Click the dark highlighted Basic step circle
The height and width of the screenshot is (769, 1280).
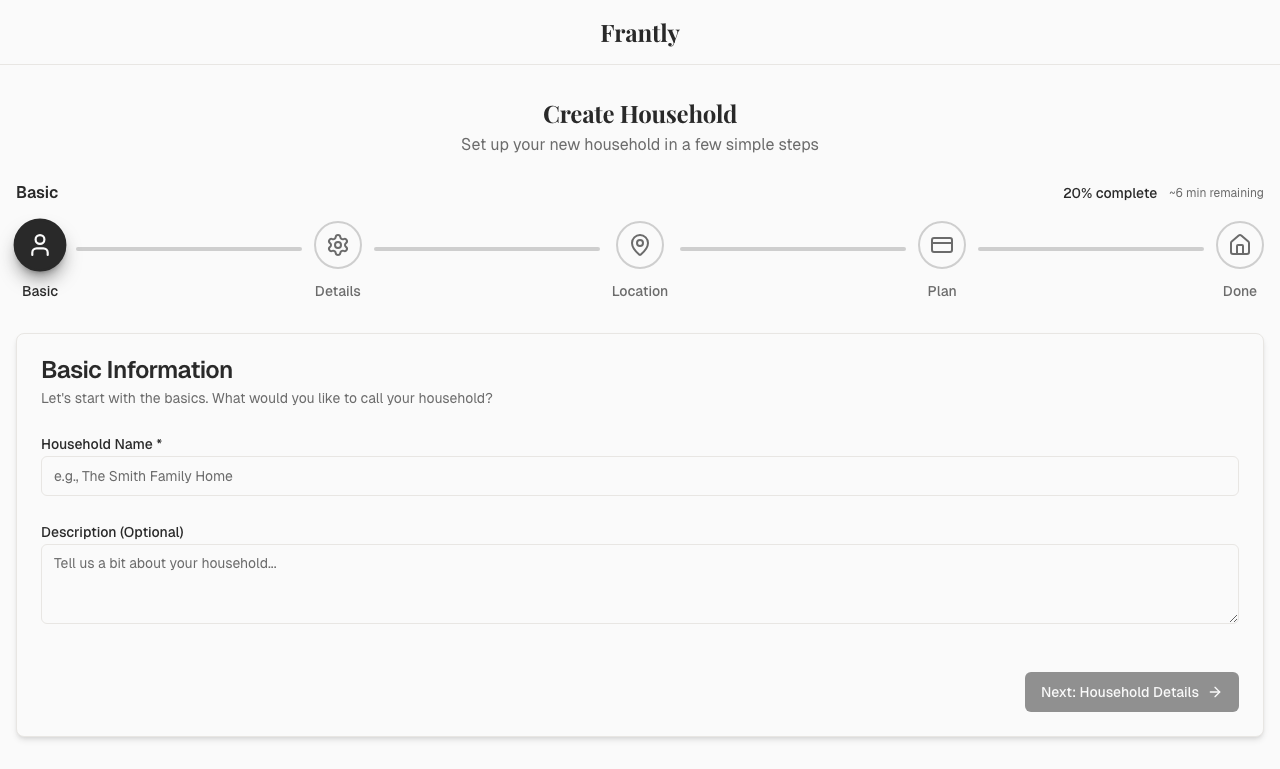click(40, 245)
